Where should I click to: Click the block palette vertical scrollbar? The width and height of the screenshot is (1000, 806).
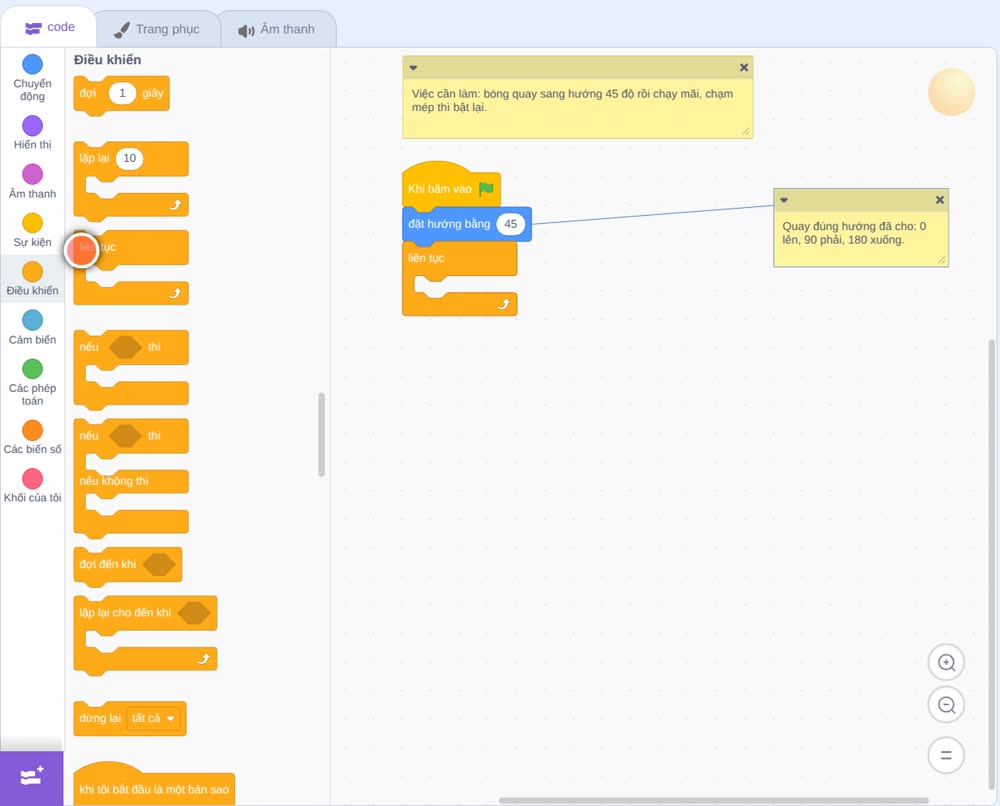[321, 435]
